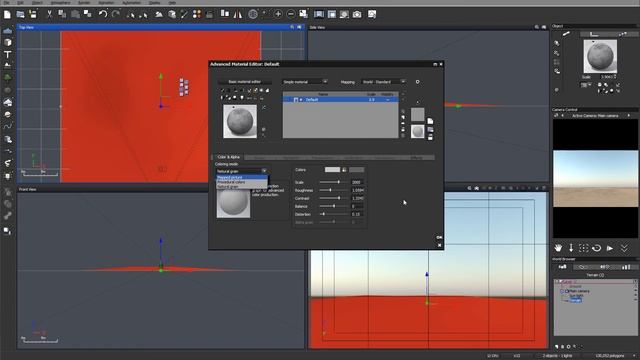The height and width of the screenshot is (360, 640).
Task: Click maximize icon in Top View title bar
Action: coord(300,27)
